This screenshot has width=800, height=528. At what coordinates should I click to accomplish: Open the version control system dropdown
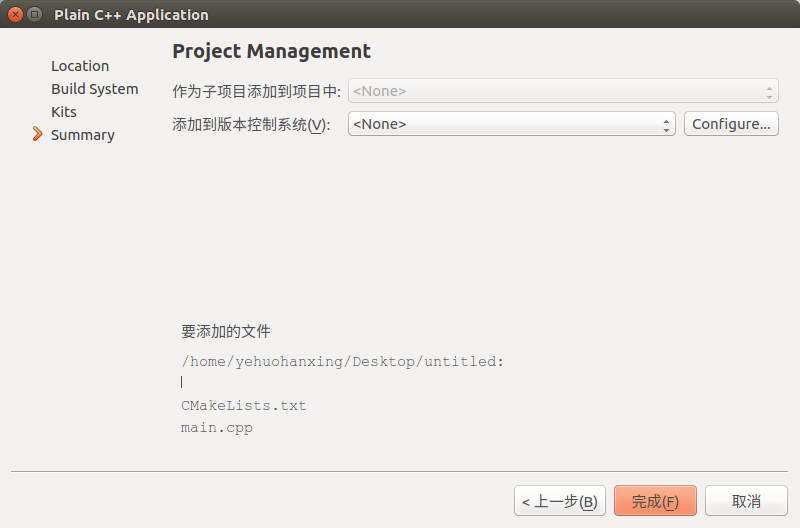512,124
